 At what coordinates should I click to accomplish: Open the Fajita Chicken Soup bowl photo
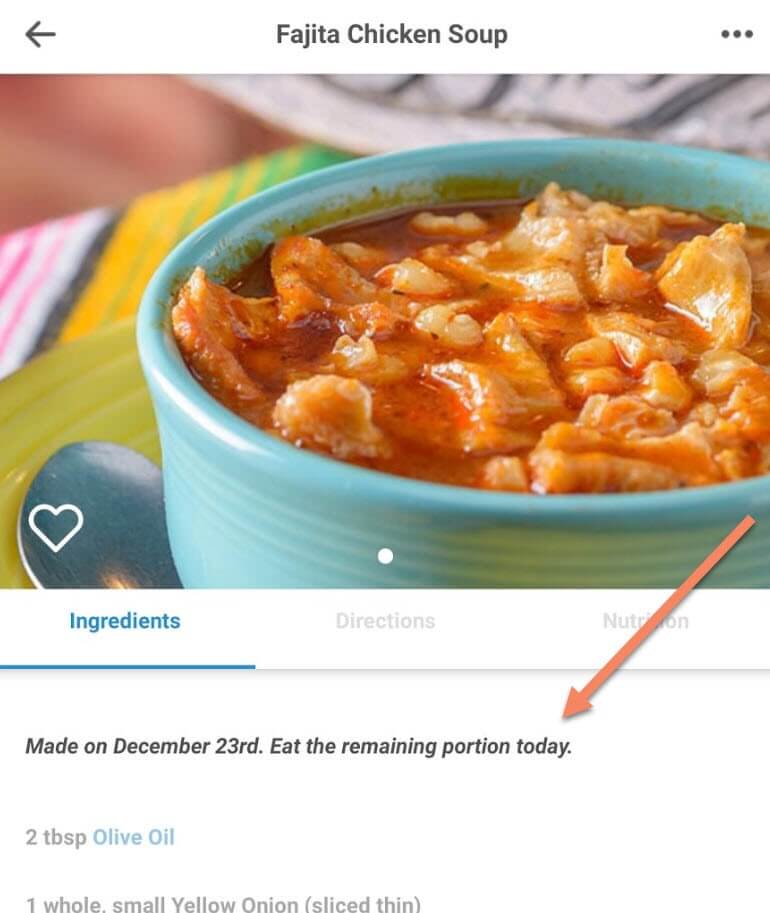coord(385,331)
